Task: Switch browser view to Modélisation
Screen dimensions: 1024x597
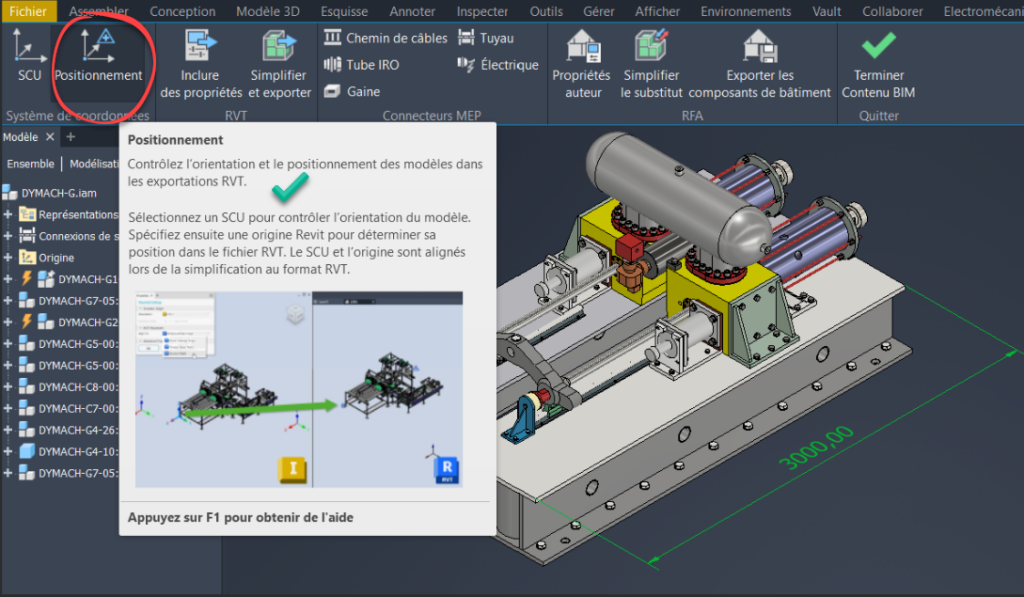Action: coord(94,164)
